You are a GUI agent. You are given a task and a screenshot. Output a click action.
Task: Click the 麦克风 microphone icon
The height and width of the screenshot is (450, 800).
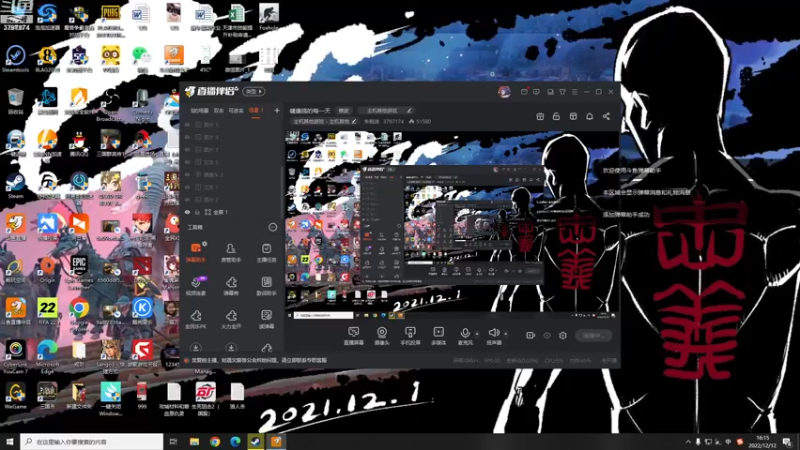click(465, 333)
